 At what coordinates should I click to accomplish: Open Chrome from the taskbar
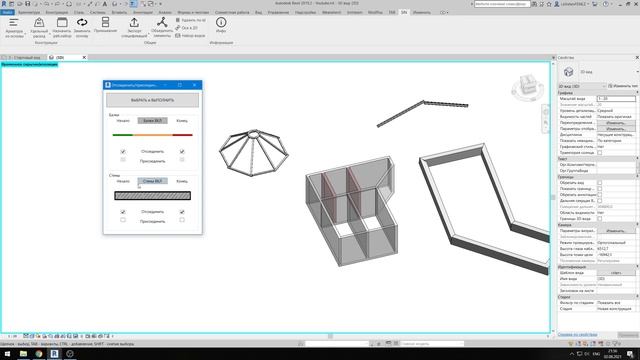39,354
